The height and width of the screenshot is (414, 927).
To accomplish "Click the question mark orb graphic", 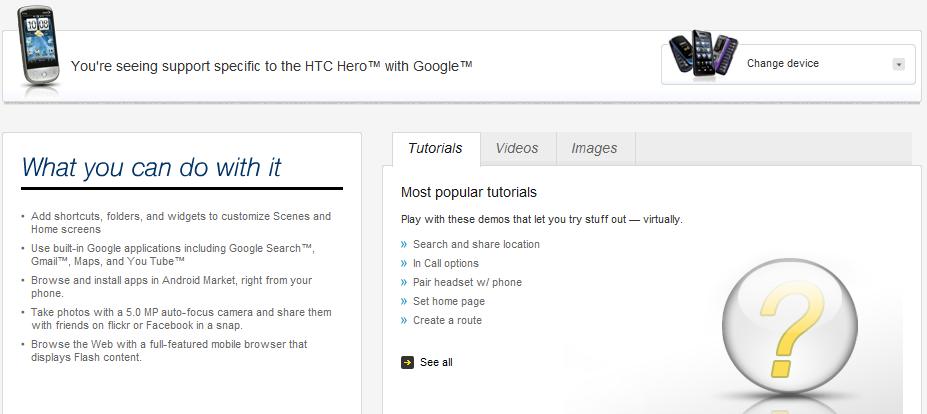I will tap(789, 326).
